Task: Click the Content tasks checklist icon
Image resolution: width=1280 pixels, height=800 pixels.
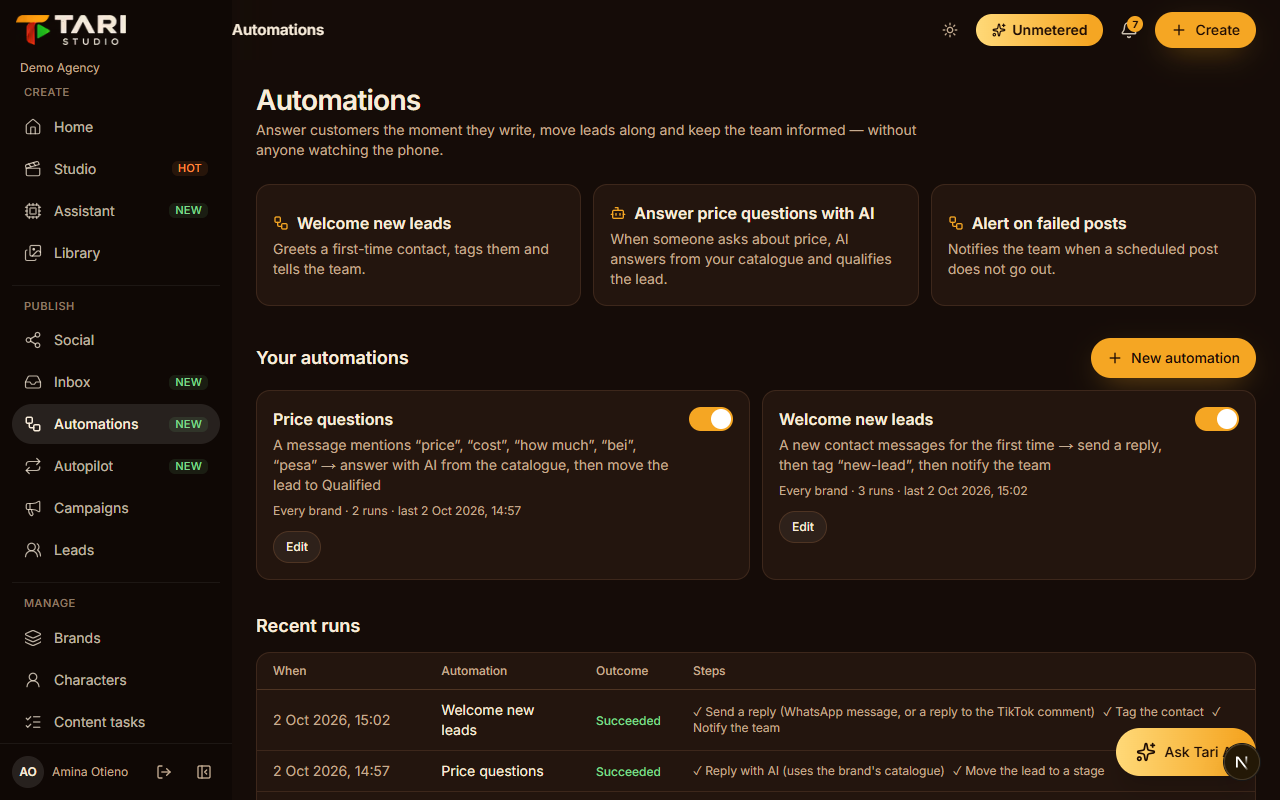Action: pos(33,722)
